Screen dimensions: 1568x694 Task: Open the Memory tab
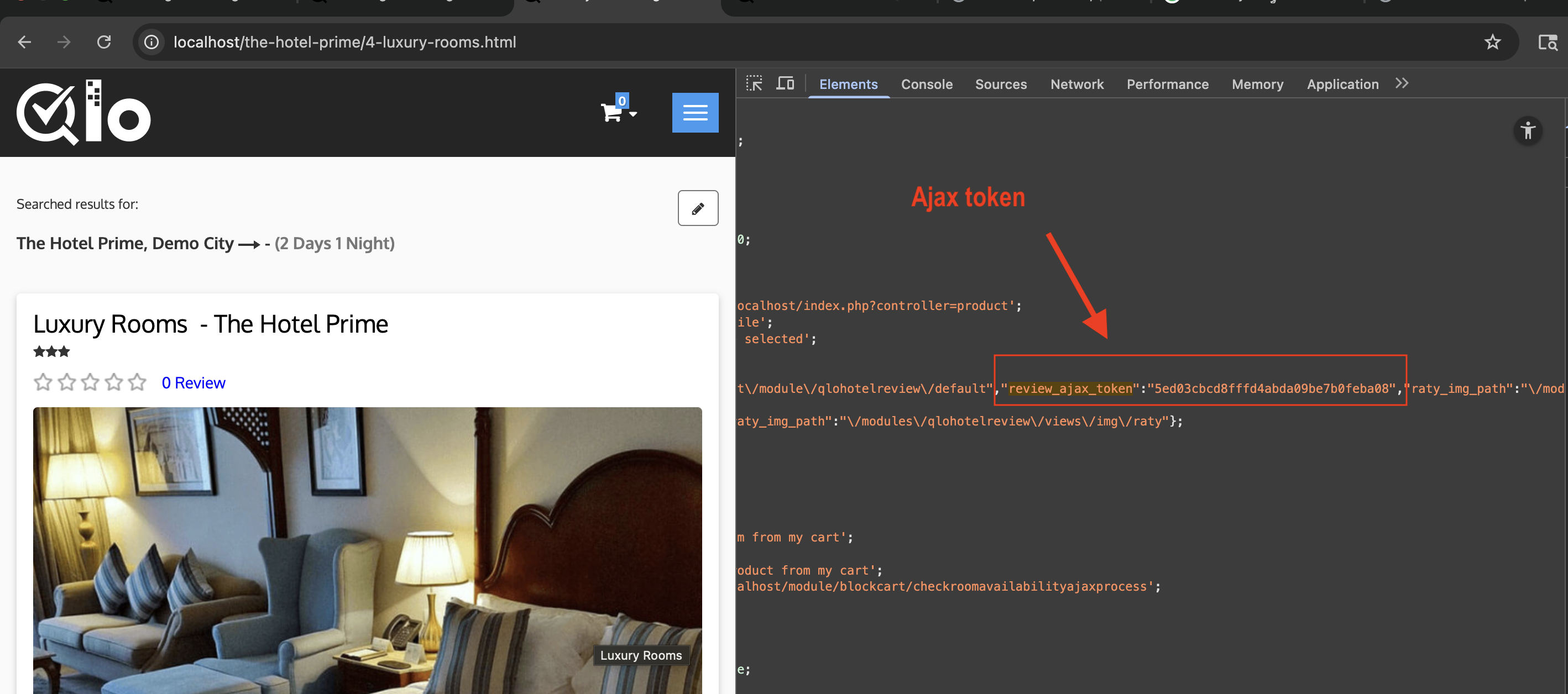pos(1258,84)
